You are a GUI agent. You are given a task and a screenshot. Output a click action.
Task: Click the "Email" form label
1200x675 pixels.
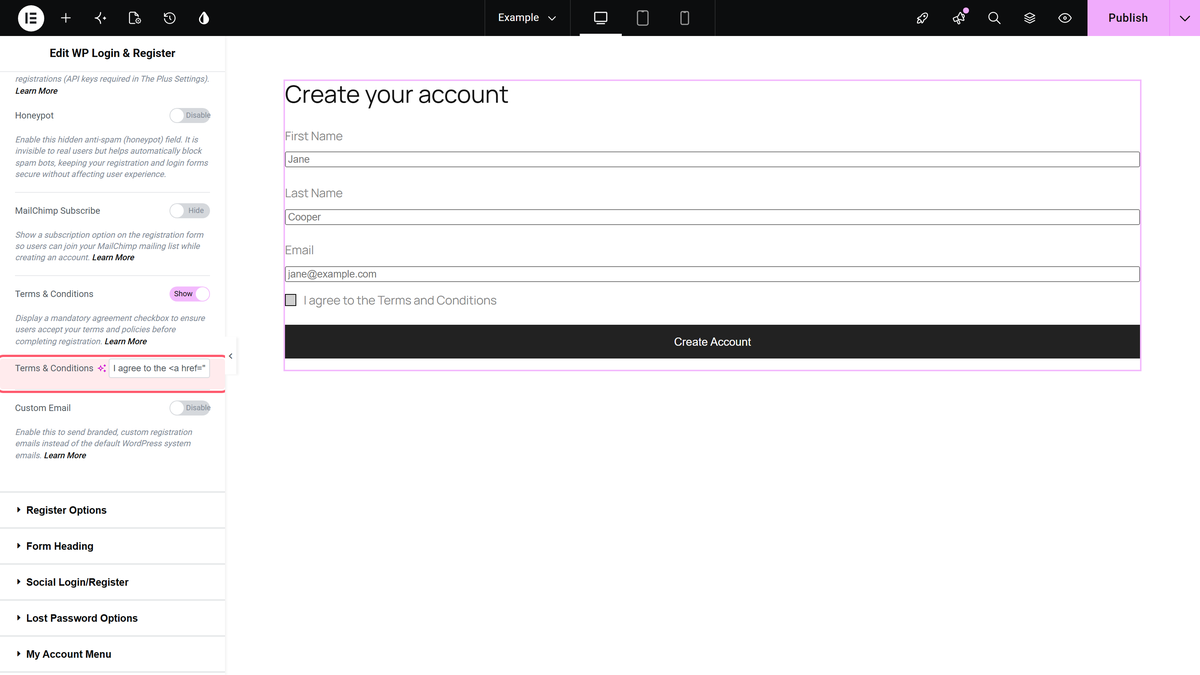click(x=299, y=250)
